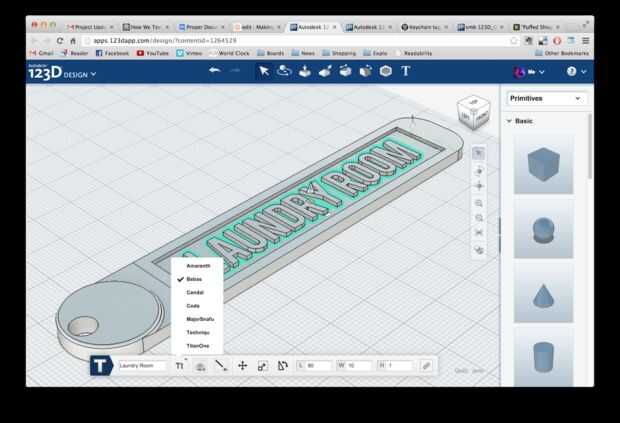Select the TitanOne font
Screen dimensions: 620x423
197,345
